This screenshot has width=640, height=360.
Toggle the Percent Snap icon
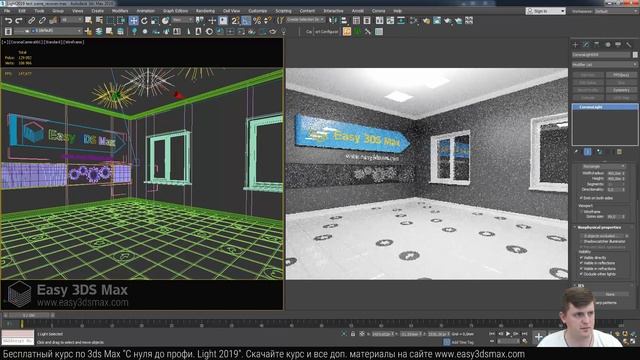tap(257, 20)
